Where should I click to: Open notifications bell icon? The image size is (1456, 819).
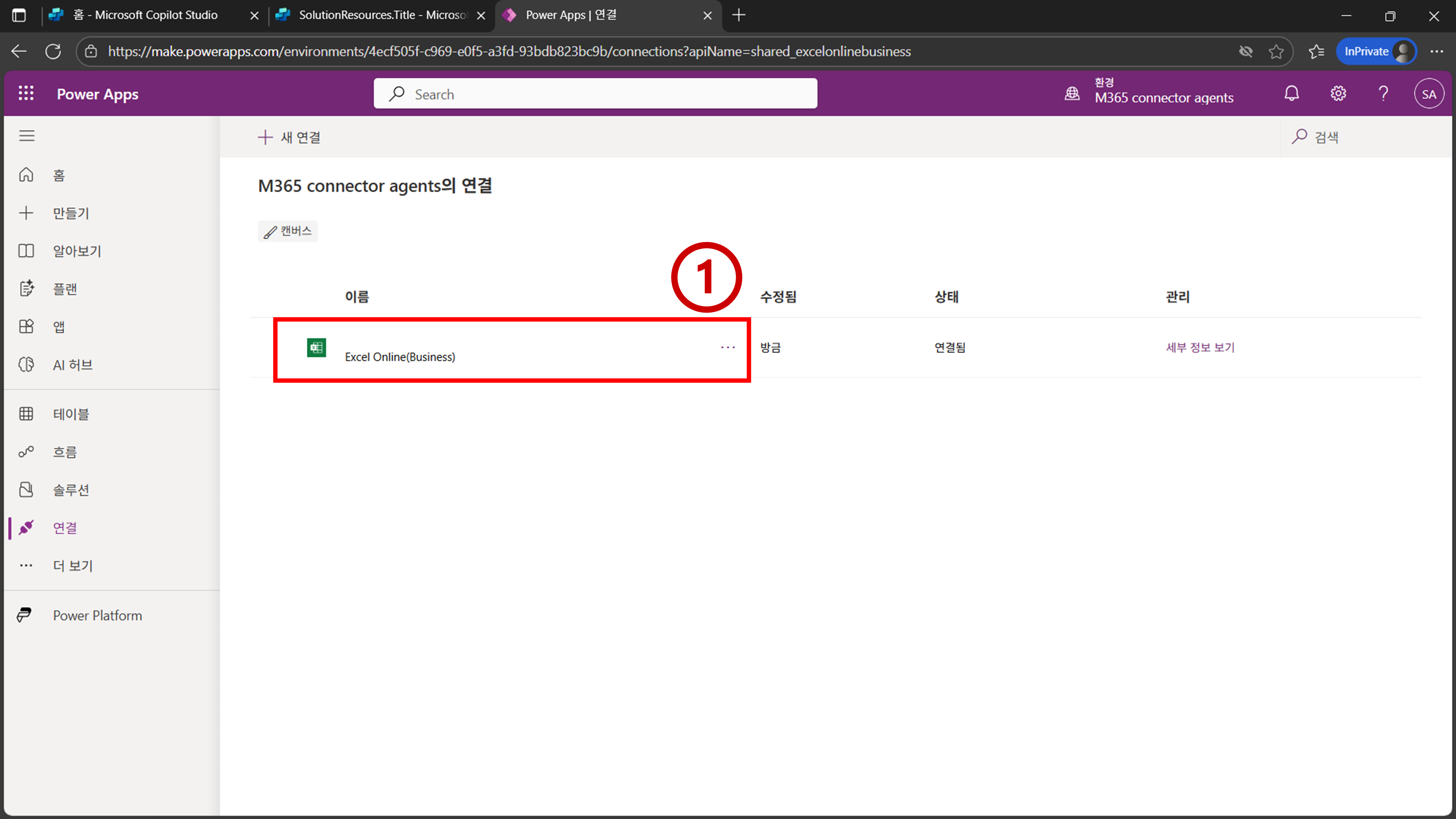coord(1291,93)
